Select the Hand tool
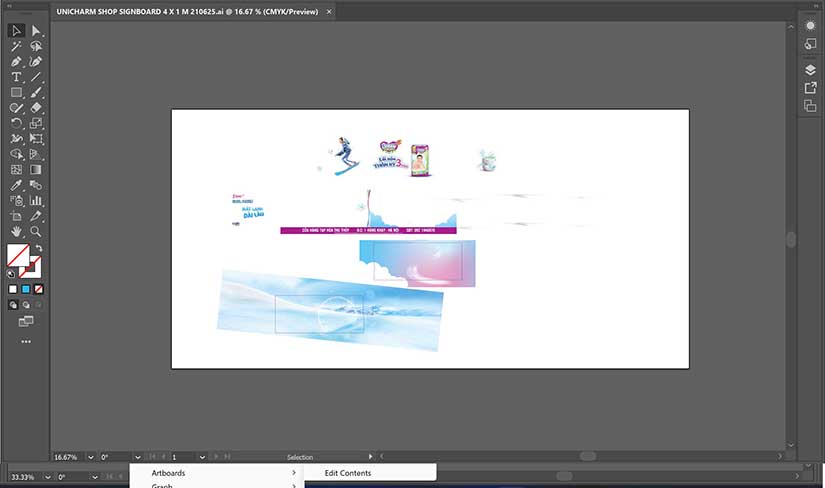 click(x=16, y=231)
